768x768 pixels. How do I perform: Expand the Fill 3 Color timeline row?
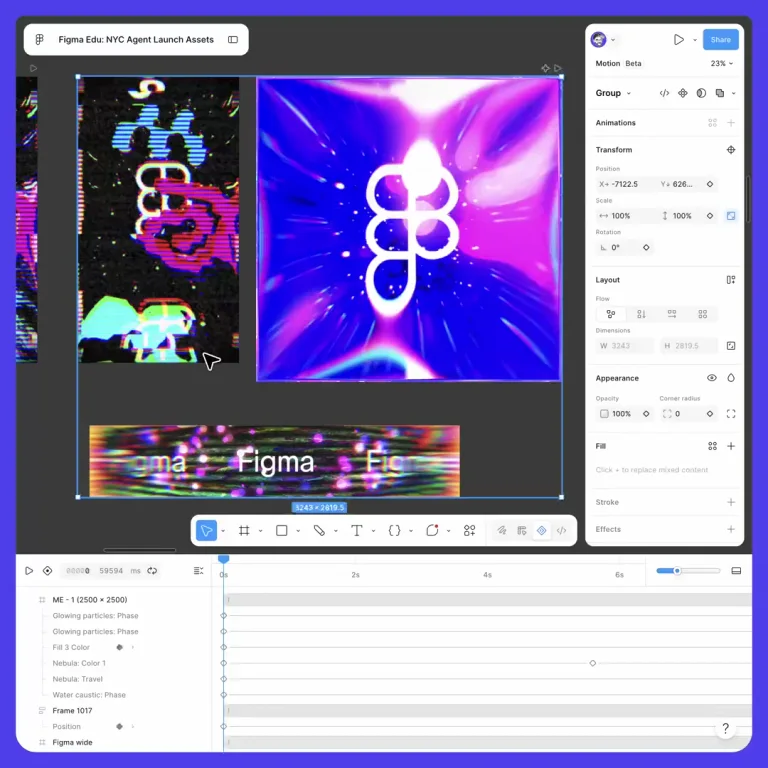pyautogui.click(x=133, y=647)
